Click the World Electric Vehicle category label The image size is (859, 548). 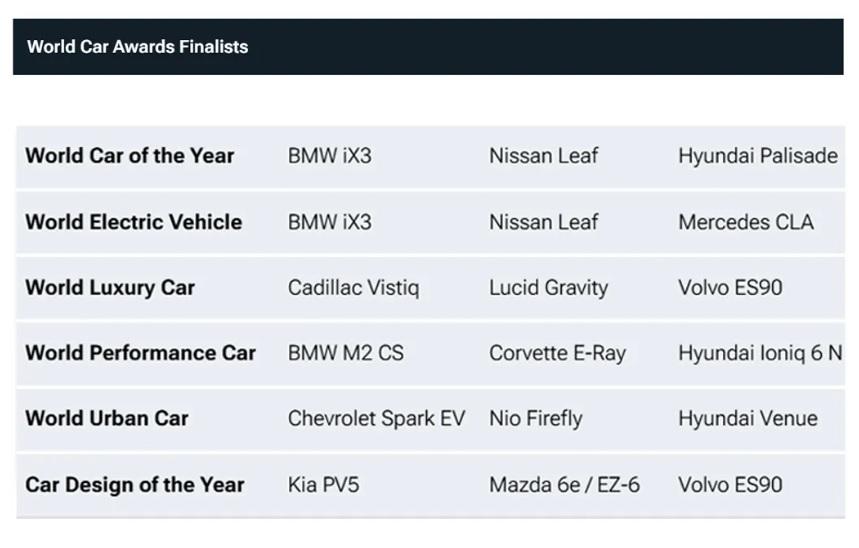click(x=134, y=222)
